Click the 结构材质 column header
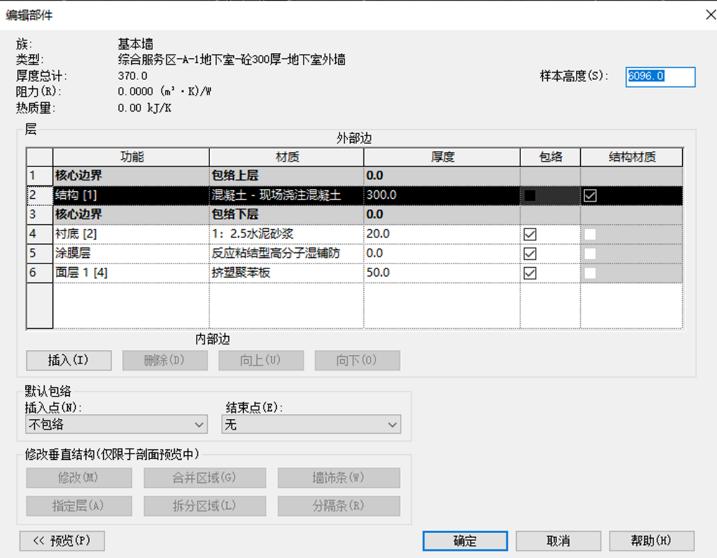717x558 pixels. [632, 157]
